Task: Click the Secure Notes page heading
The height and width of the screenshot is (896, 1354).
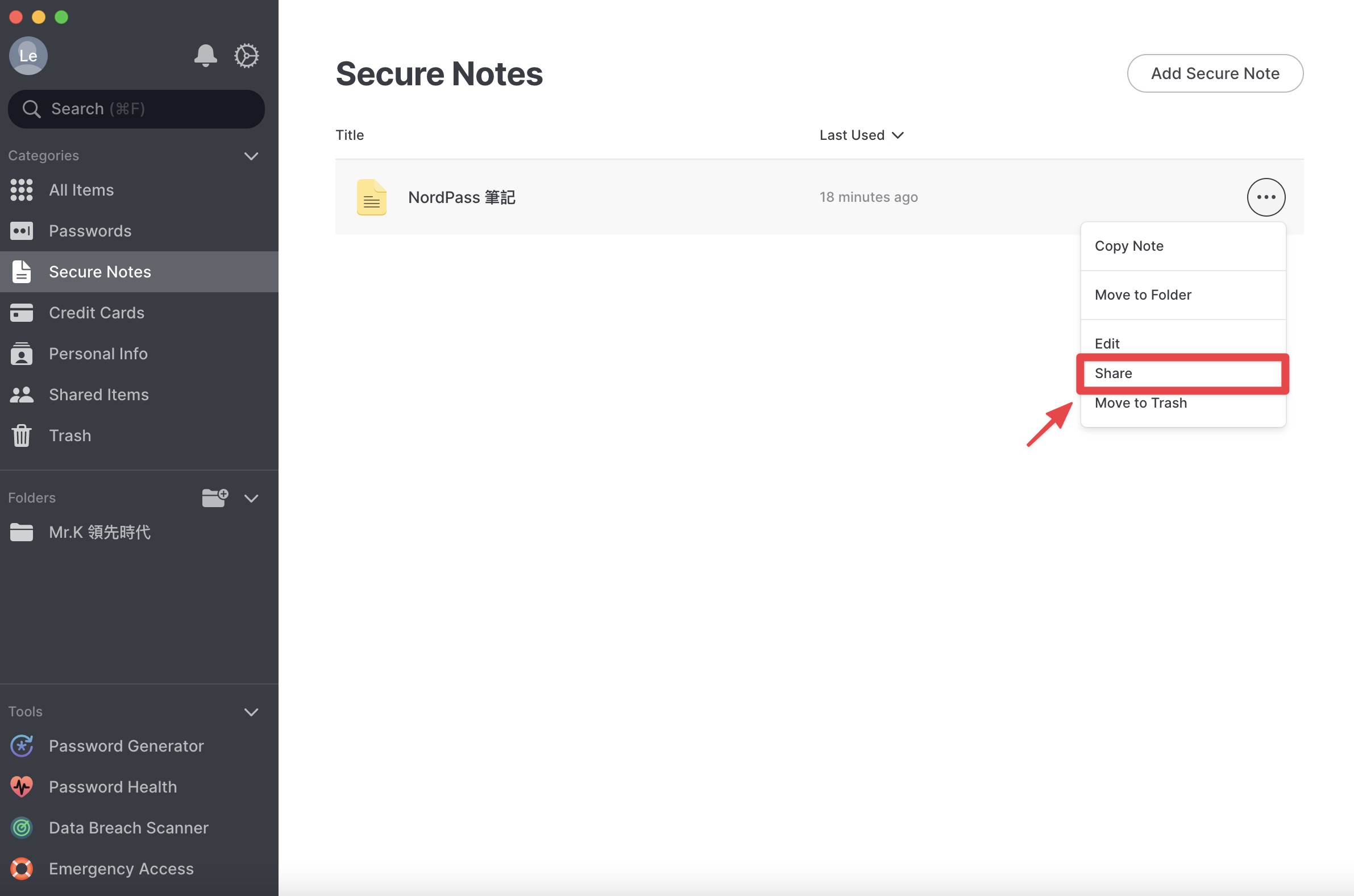Action: point(439,74)
